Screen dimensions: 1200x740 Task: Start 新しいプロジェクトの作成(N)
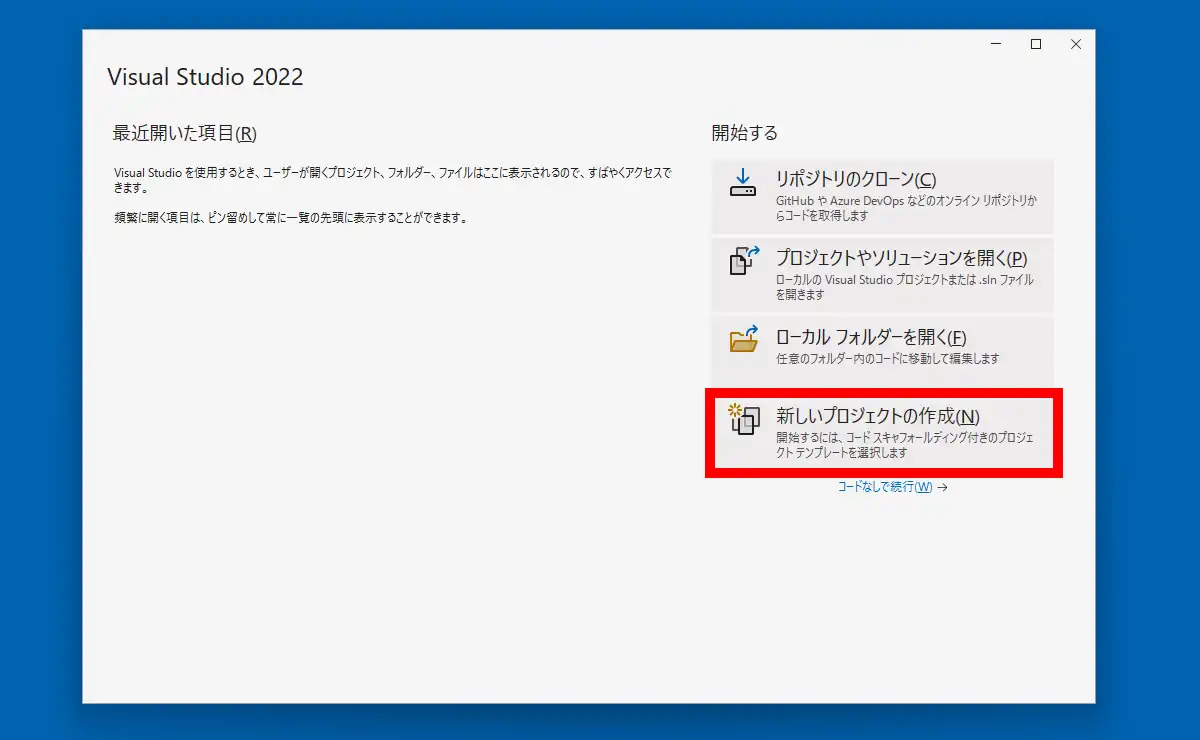tap(883, 433)
